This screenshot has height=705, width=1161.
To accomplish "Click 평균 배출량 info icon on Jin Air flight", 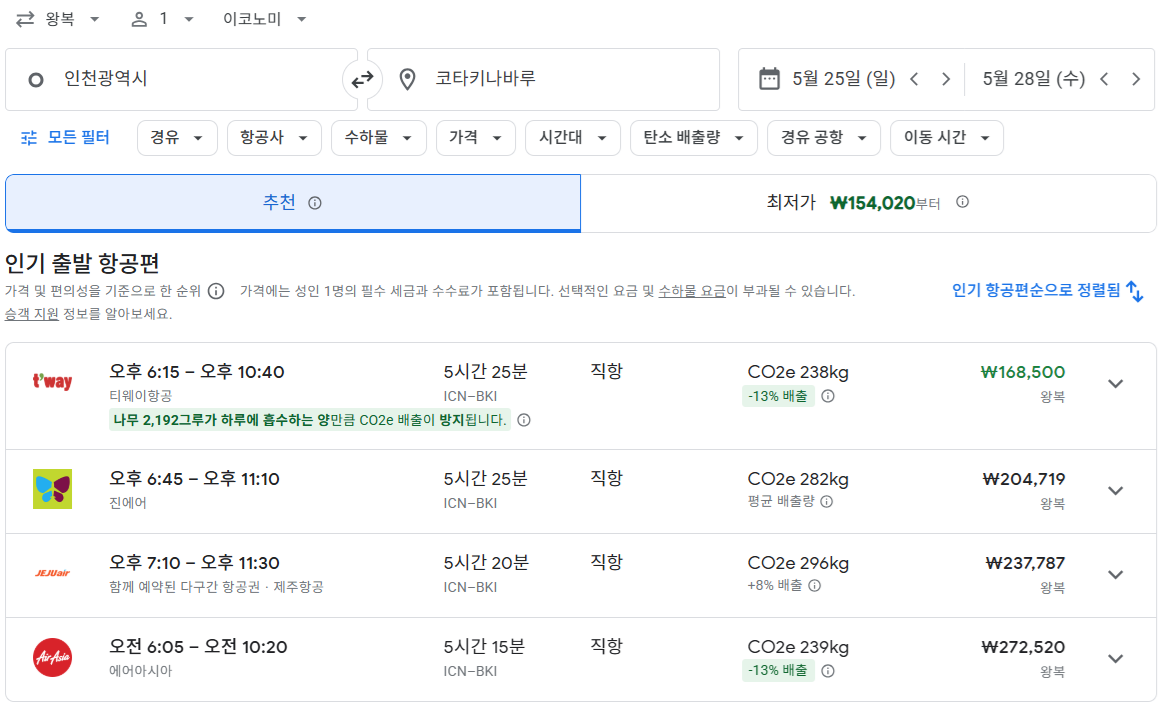I will 826,501.
